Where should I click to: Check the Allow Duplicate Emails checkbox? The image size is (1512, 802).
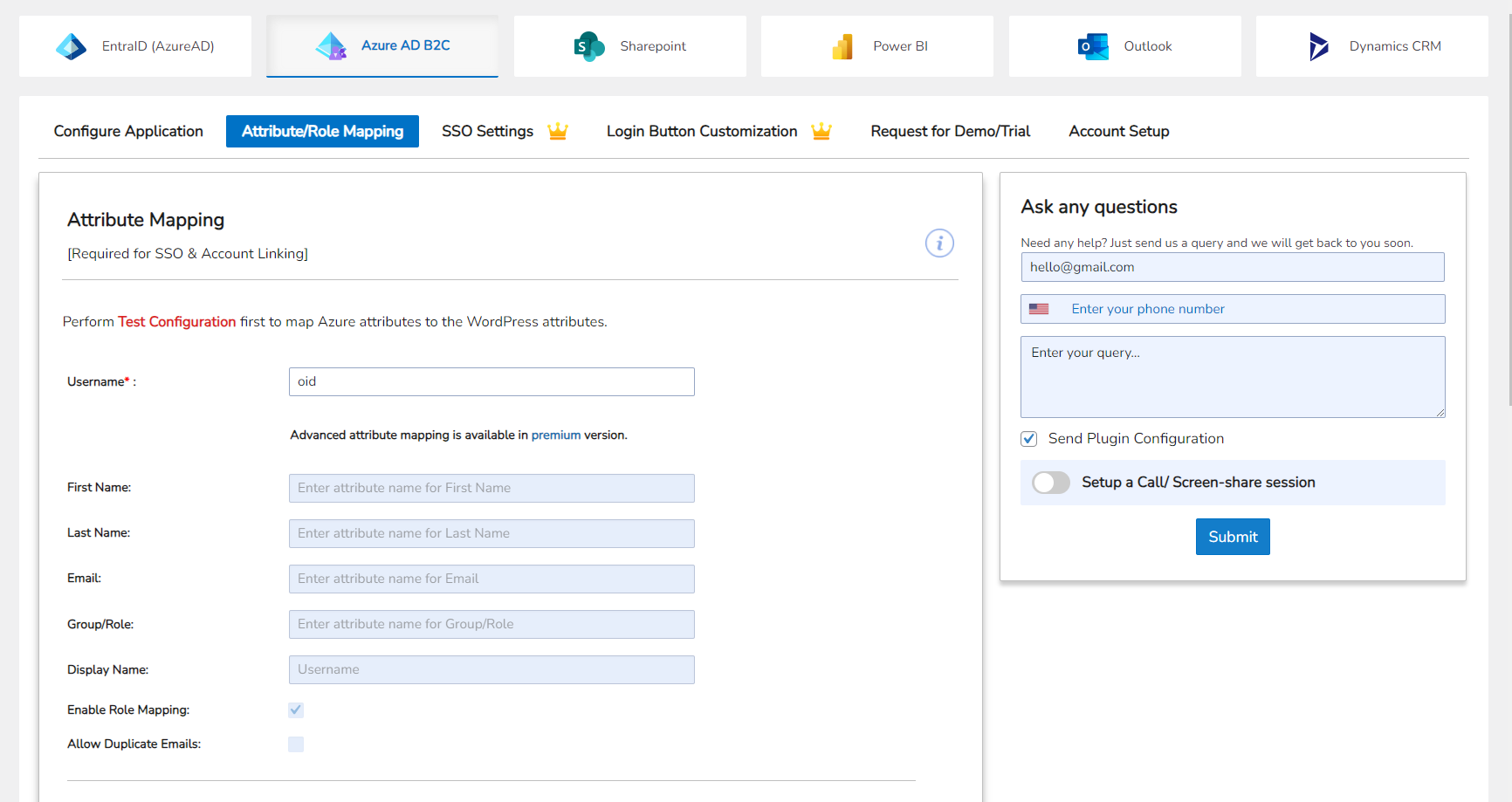tap(296, 744)
